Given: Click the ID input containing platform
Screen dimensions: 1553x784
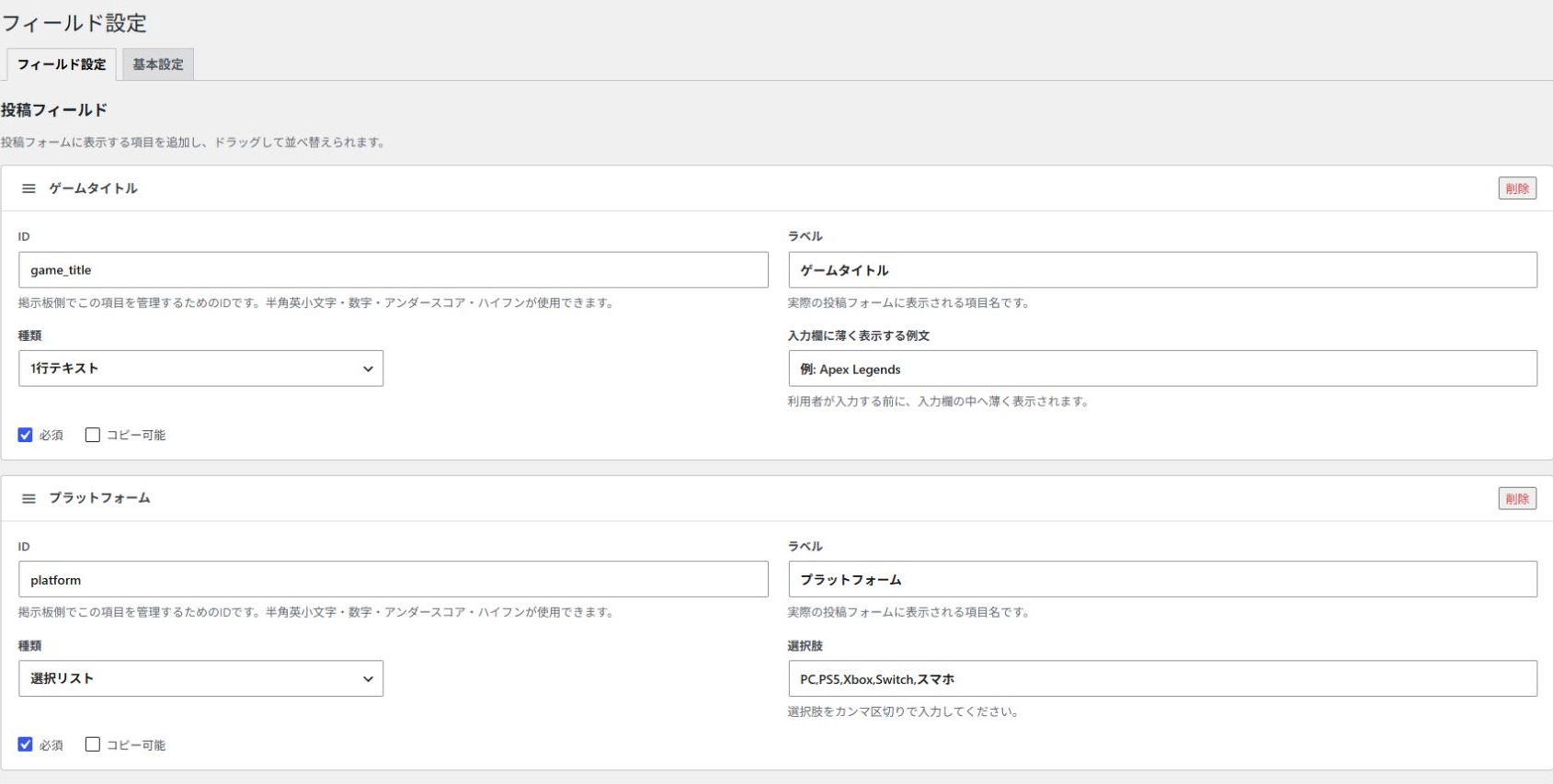Looking at the screenshot, I should coord(394,580).
